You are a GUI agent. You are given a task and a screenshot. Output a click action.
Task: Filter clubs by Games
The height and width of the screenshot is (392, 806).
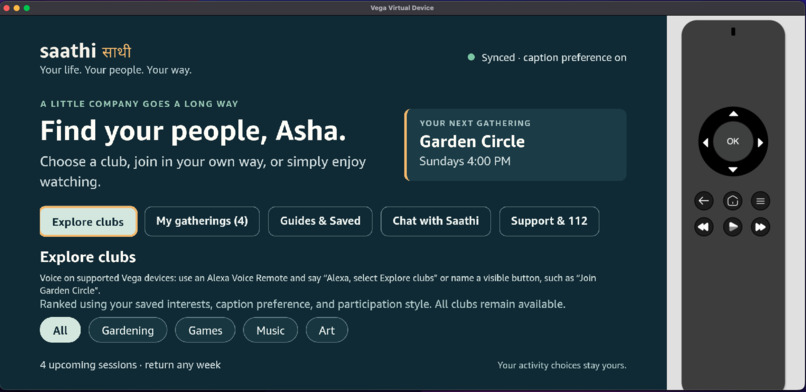point(205,330)
